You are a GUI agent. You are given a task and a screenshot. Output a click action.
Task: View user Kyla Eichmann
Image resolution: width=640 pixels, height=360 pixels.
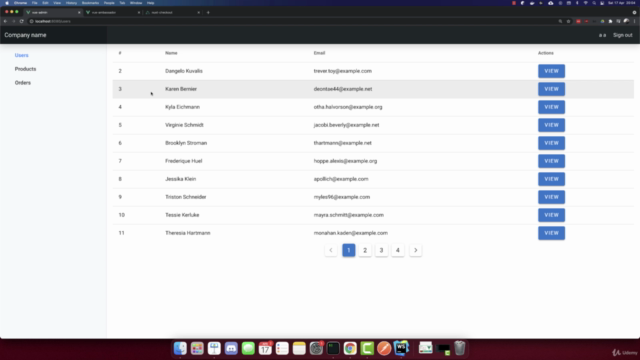[x=551, y=107]
